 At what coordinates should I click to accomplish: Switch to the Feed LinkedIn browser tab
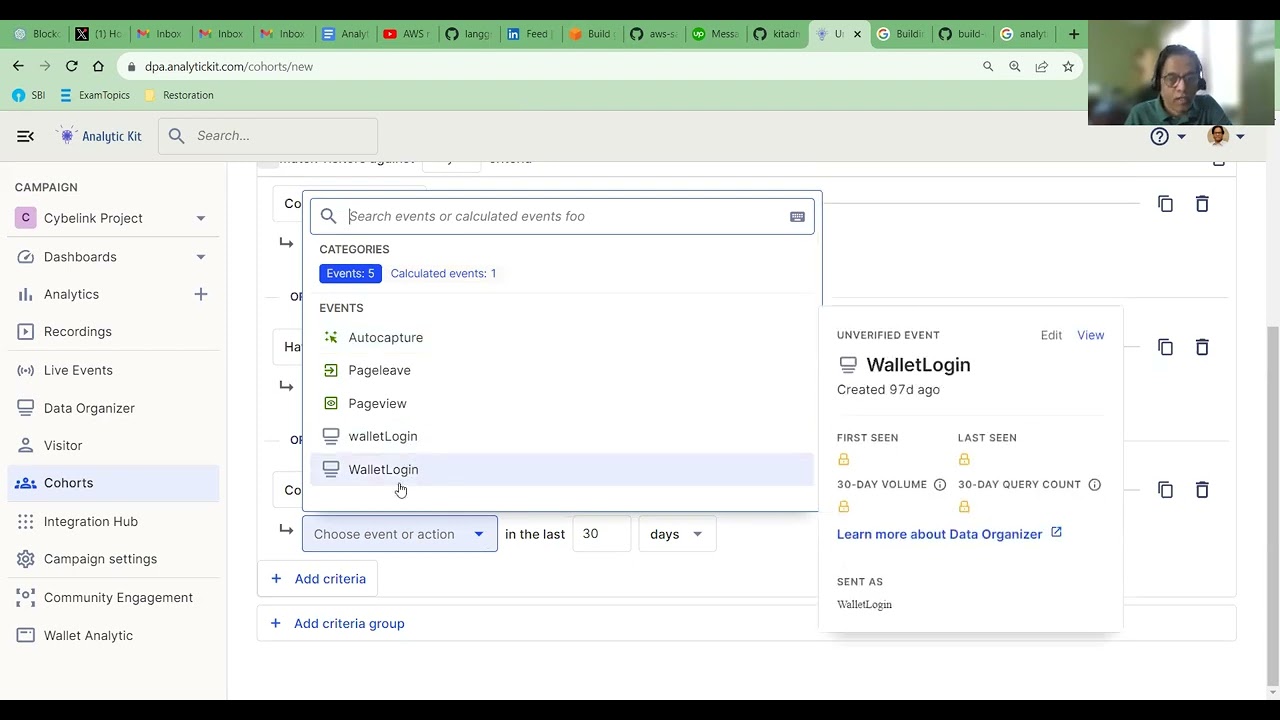pos(529,34)
